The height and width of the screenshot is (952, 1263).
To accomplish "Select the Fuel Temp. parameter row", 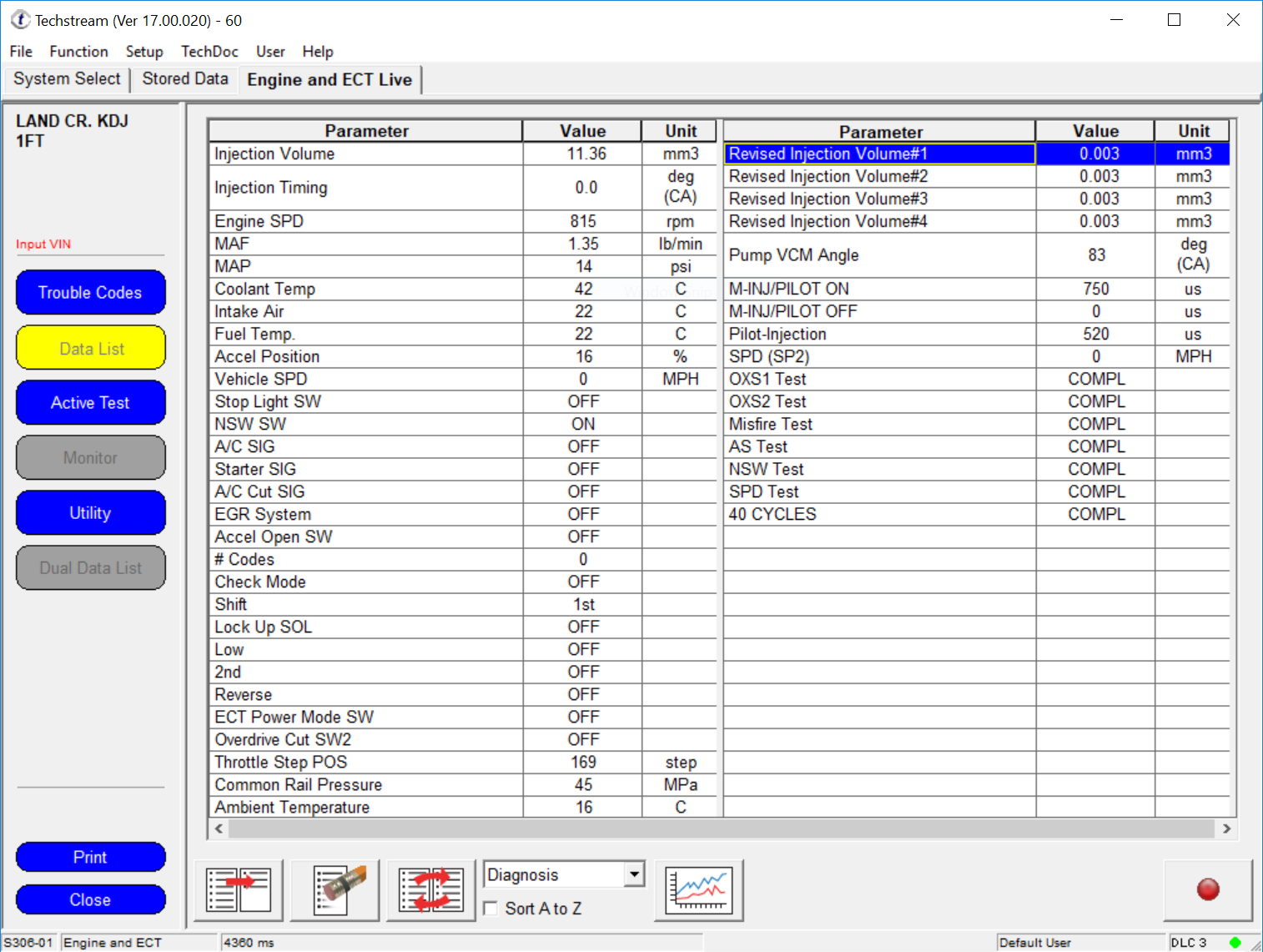I will 462,334.
